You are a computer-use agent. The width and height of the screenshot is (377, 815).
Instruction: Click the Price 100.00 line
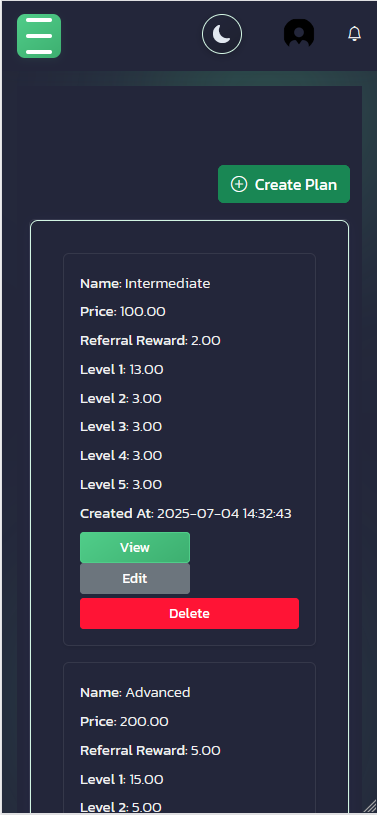pyautogui.click(x=123, y=312)
